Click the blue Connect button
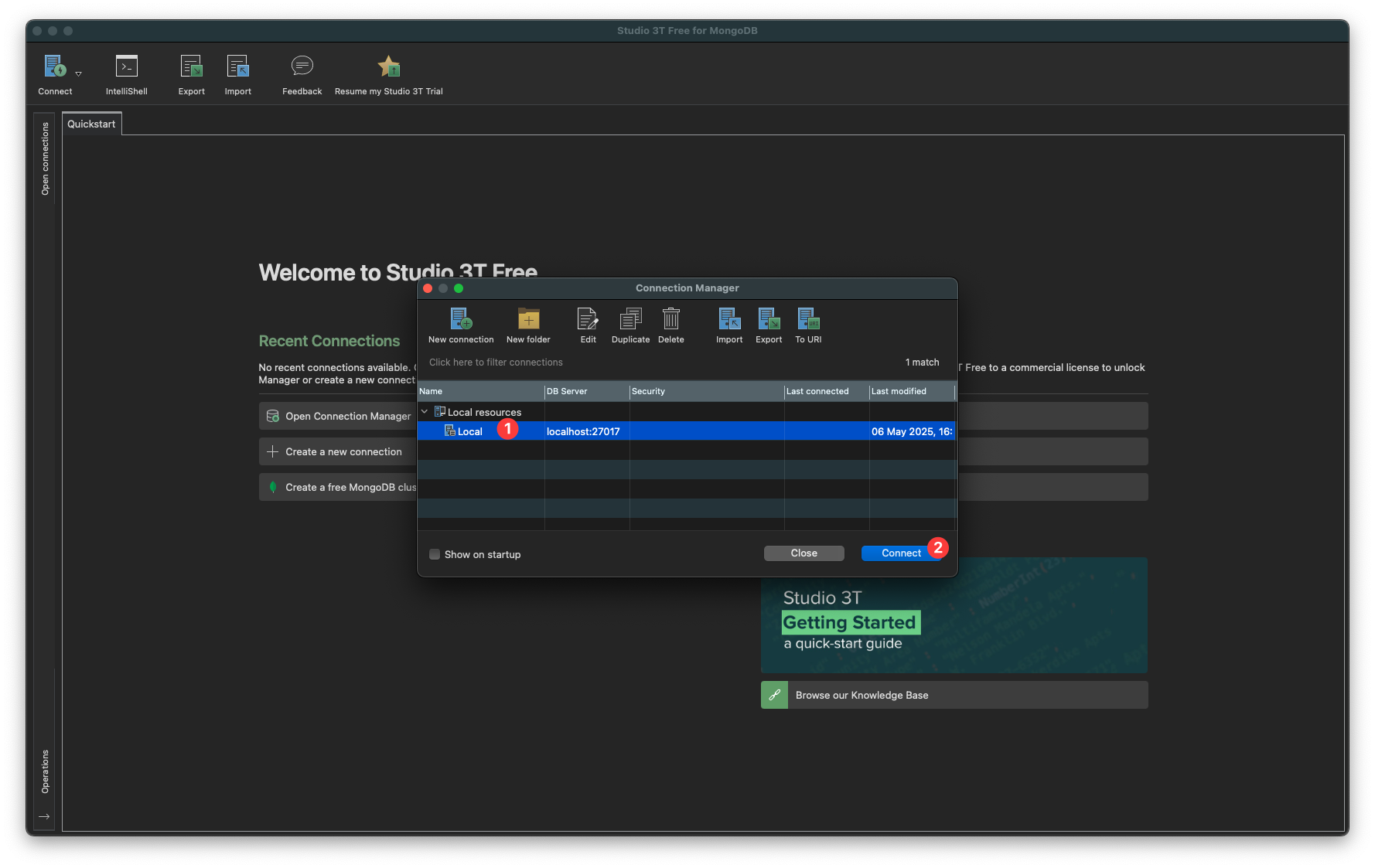The width and height of the screenshot is (1375, 868). click(x=901, y=553)
